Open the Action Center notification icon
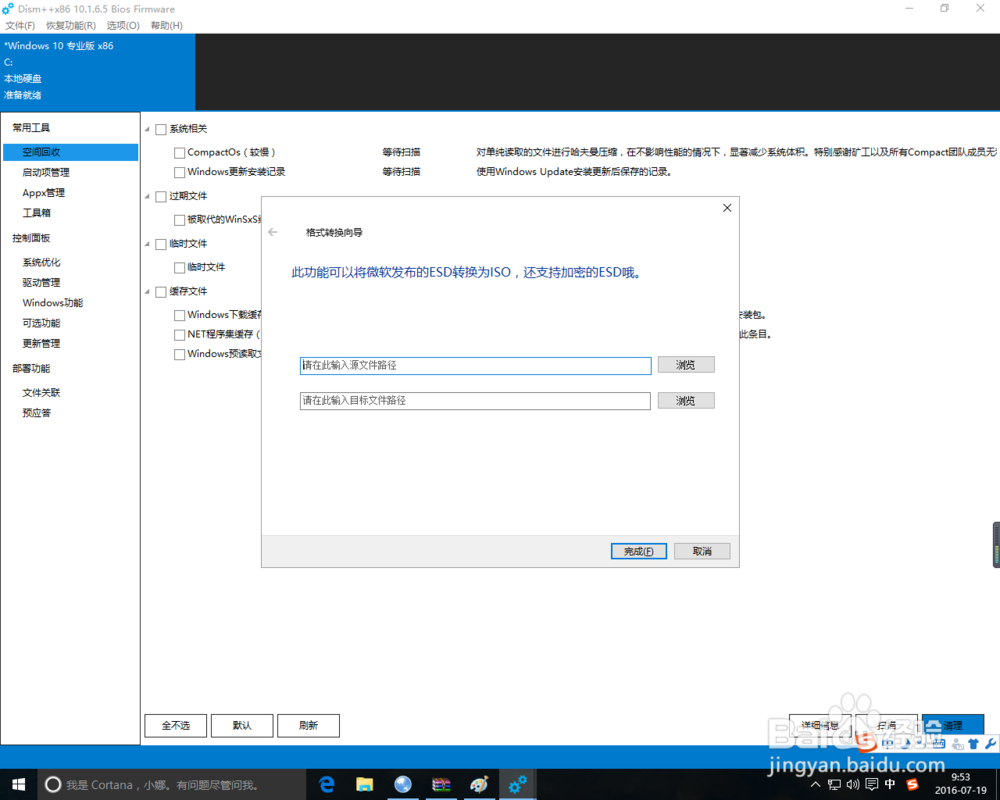 [x=872, y=784]
